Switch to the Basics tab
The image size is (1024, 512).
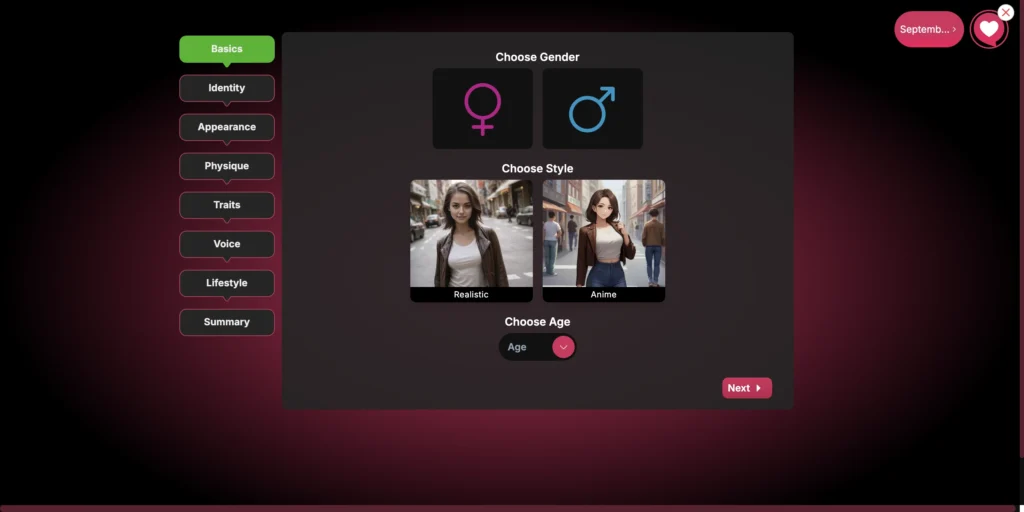coord(227,49)
